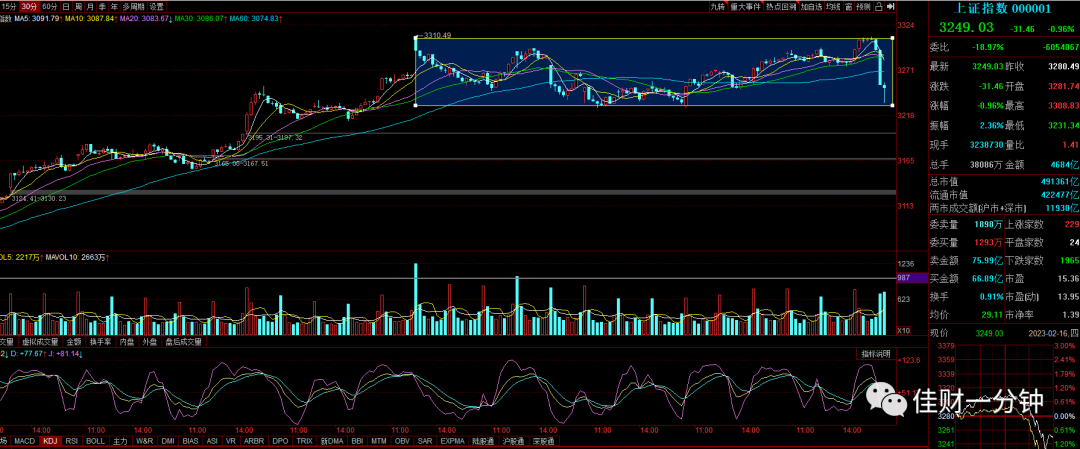
Task: Select the 沪股通 tab
Action: (515, 441)
